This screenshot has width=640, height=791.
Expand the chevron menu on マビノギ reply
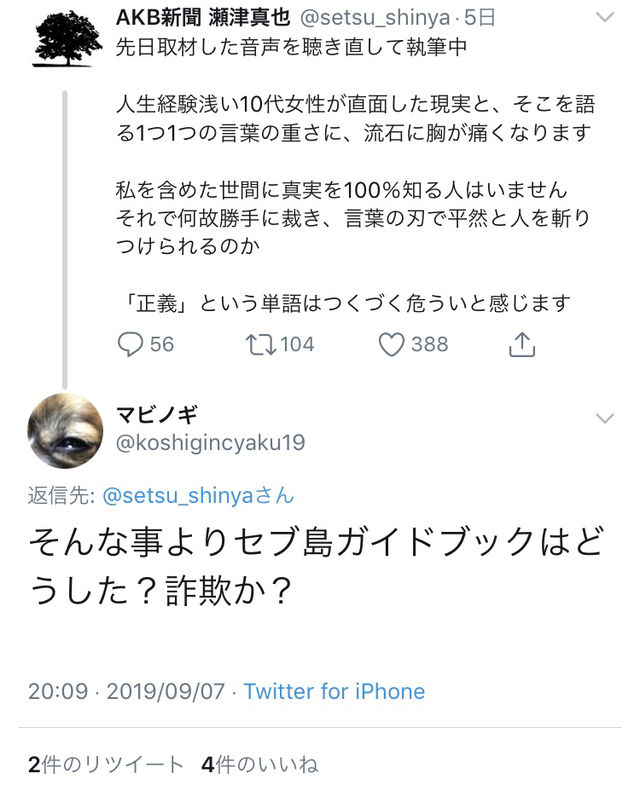point(605,418)
